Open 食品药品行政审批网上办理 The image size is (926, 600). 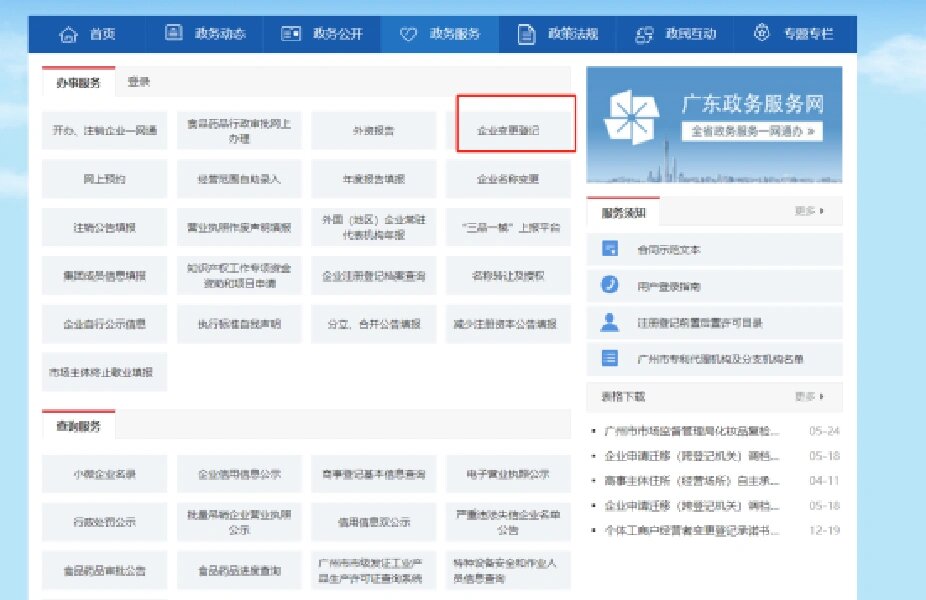point(239,131)
